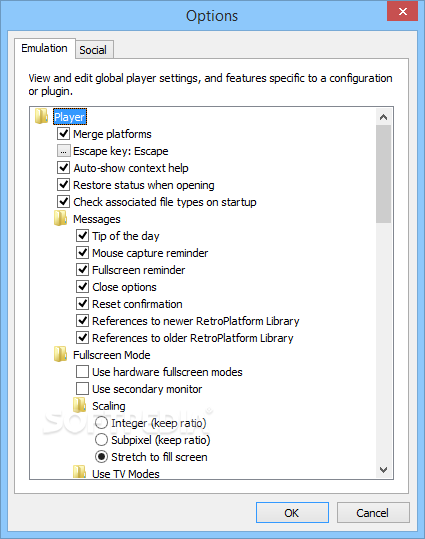Click the Use TV Modes folder icon

(79, 472)
